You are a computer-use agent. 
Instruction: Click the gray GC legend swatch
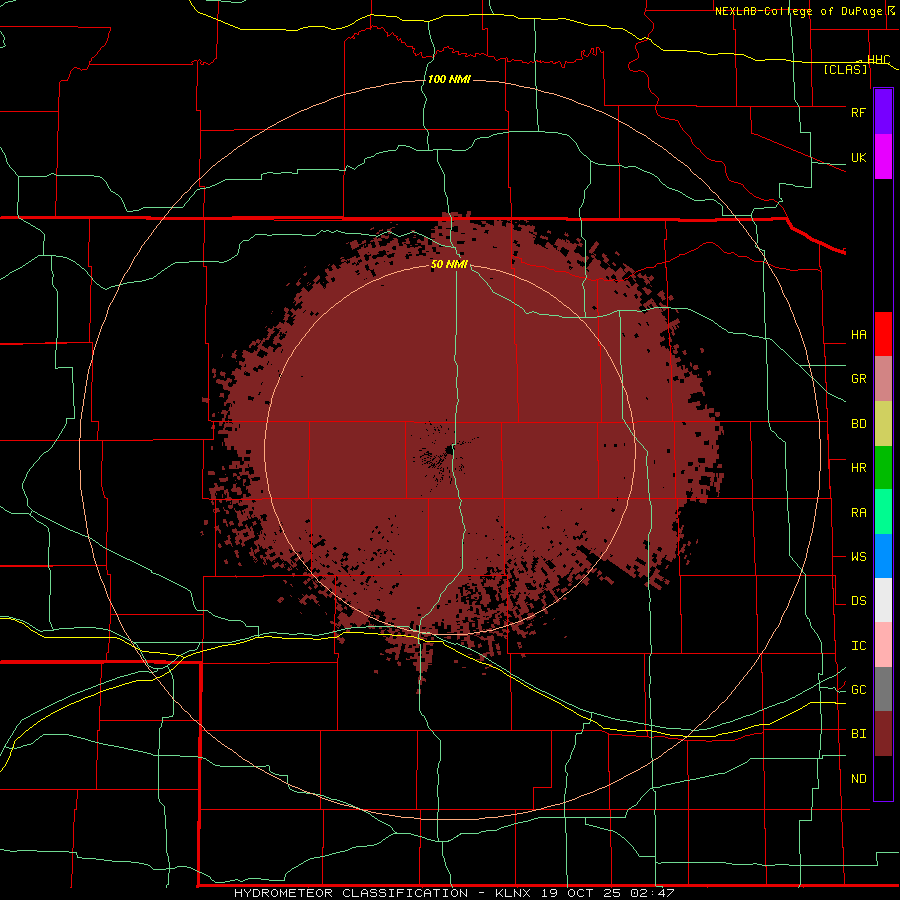click(x=883, y=689)
